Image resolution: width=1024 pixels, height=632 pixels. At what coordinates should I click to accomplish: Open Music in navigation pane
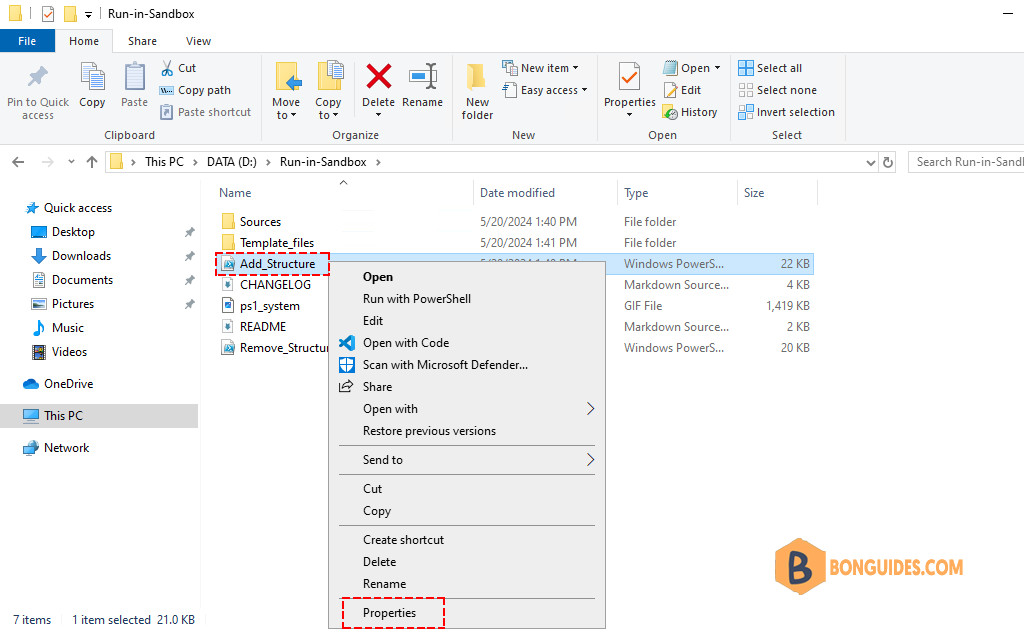pyautogui.click(x=67, y=328)
